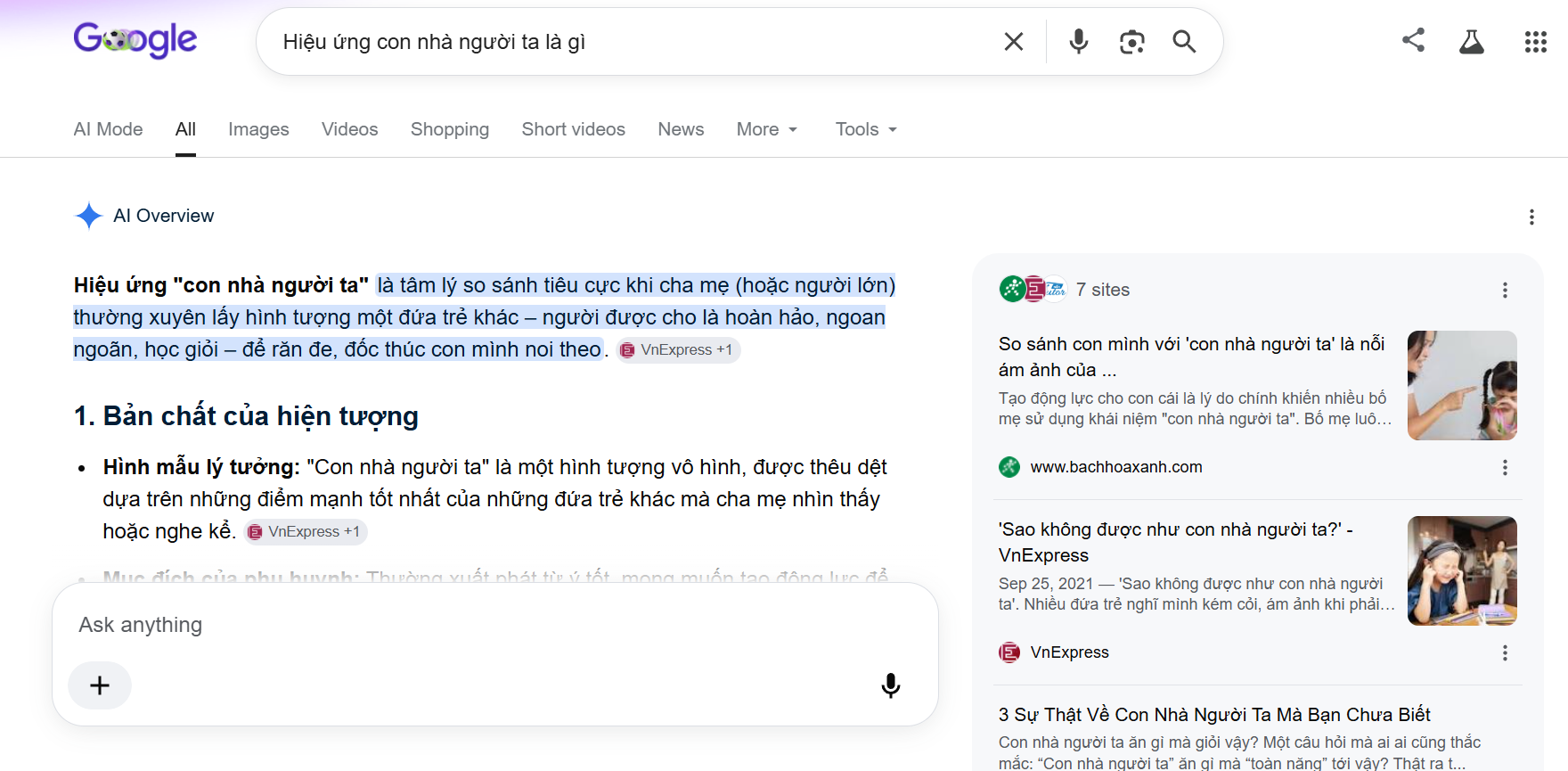The width and height of the screenshot is (1568, 771).
Task: Open Google Lens image search
Action: (x=1131, y=41)
